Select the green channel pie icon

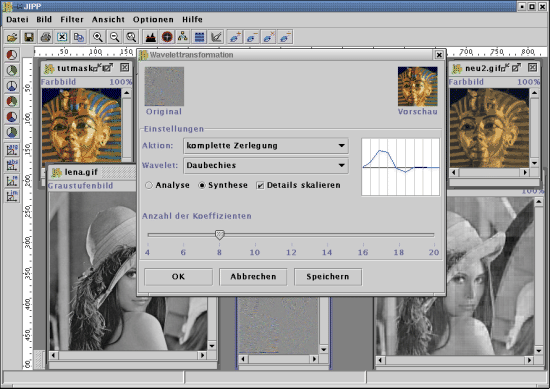click(x=12, y=71)
